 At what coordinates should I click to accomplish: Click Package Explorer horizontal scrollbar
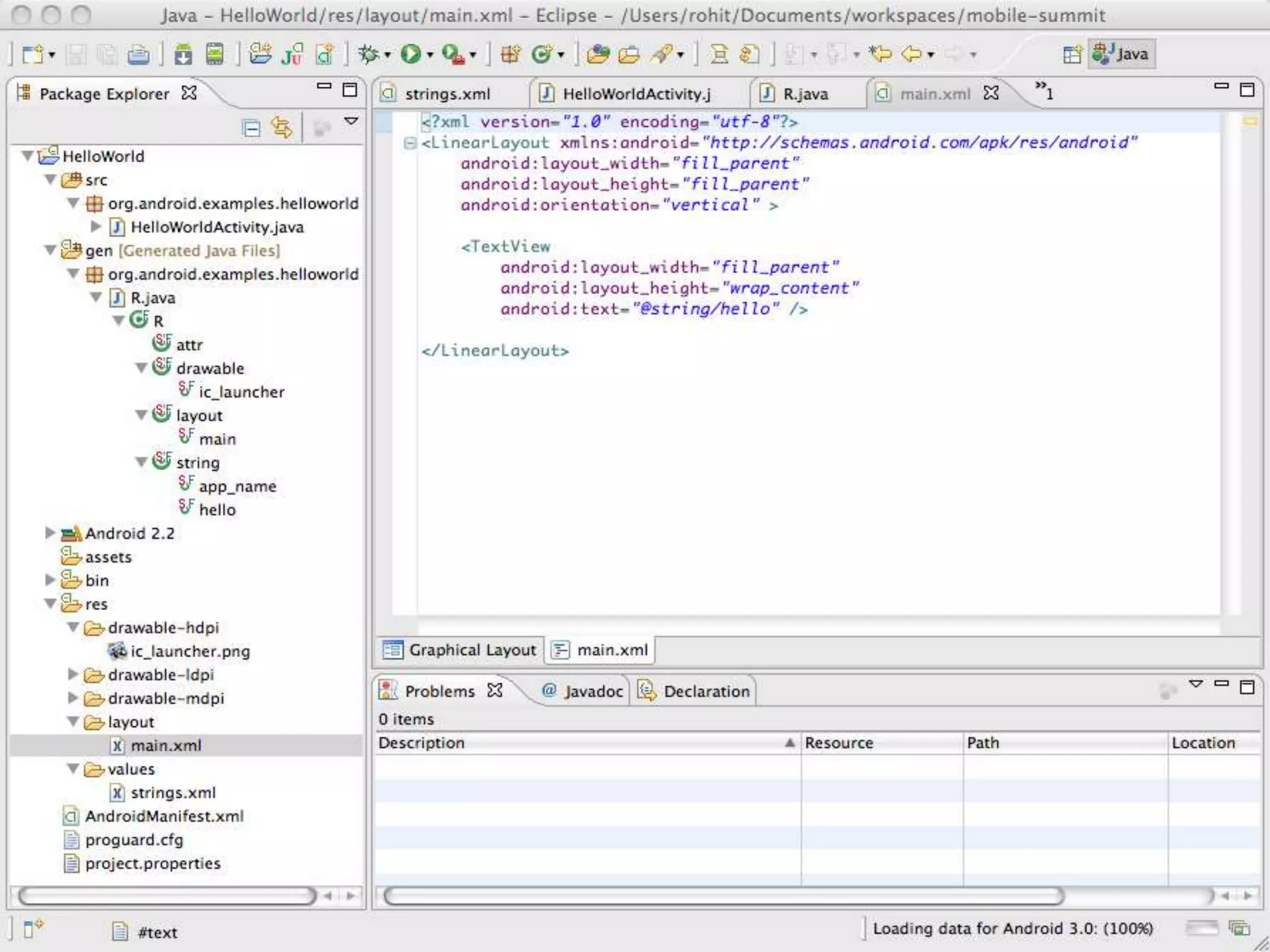click(167, 896)
